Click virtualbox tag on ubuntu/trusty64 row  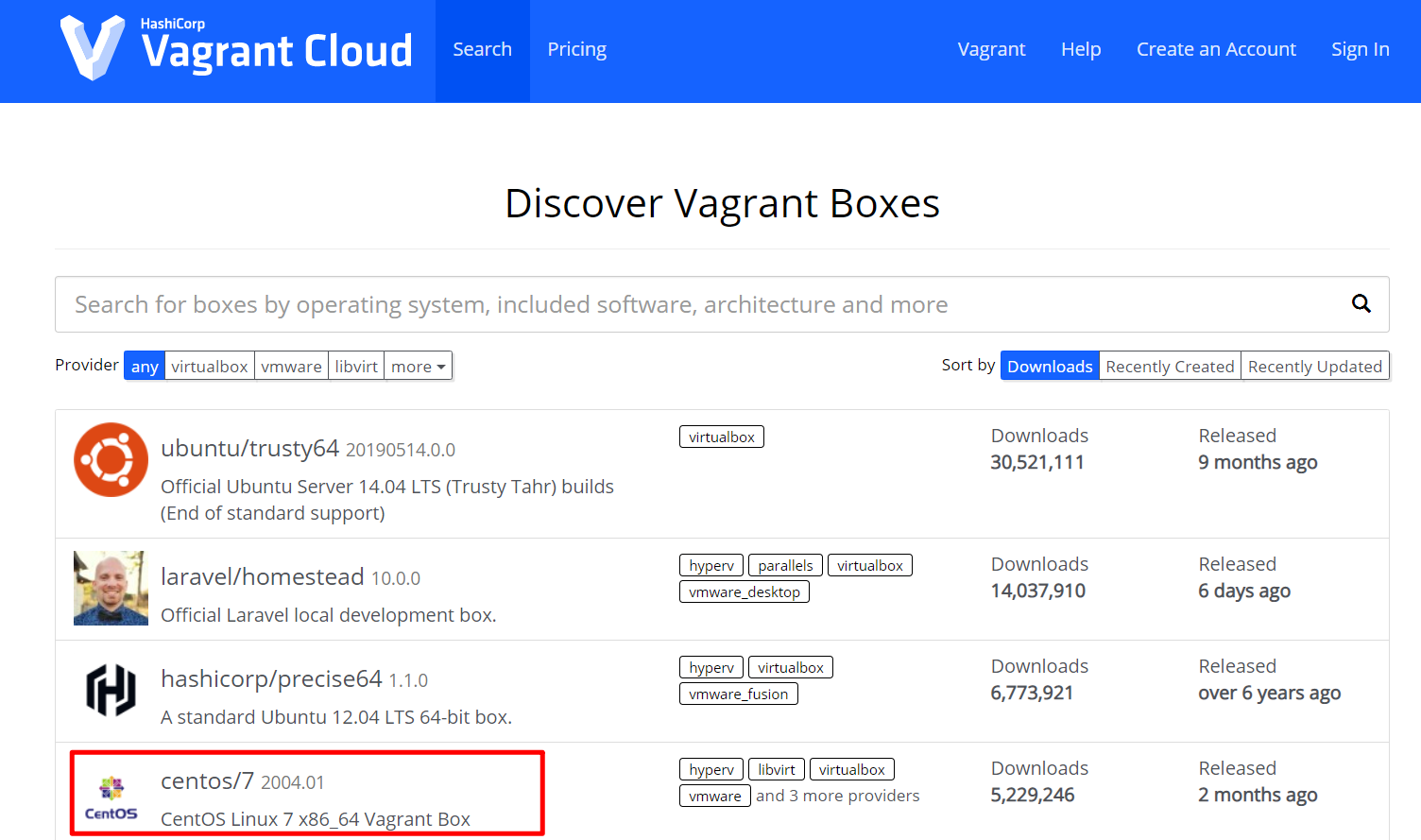pos(722,437)
